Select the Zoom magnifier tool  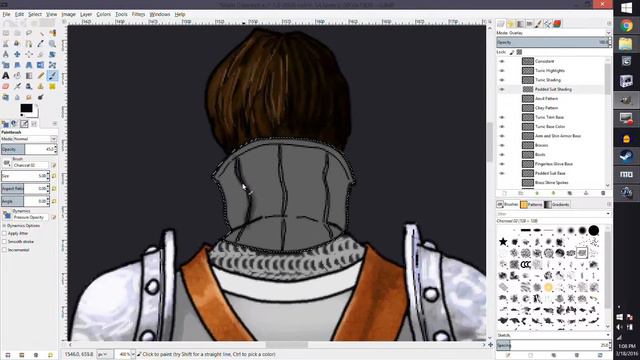pyautogui.click(x=53, y=44)
